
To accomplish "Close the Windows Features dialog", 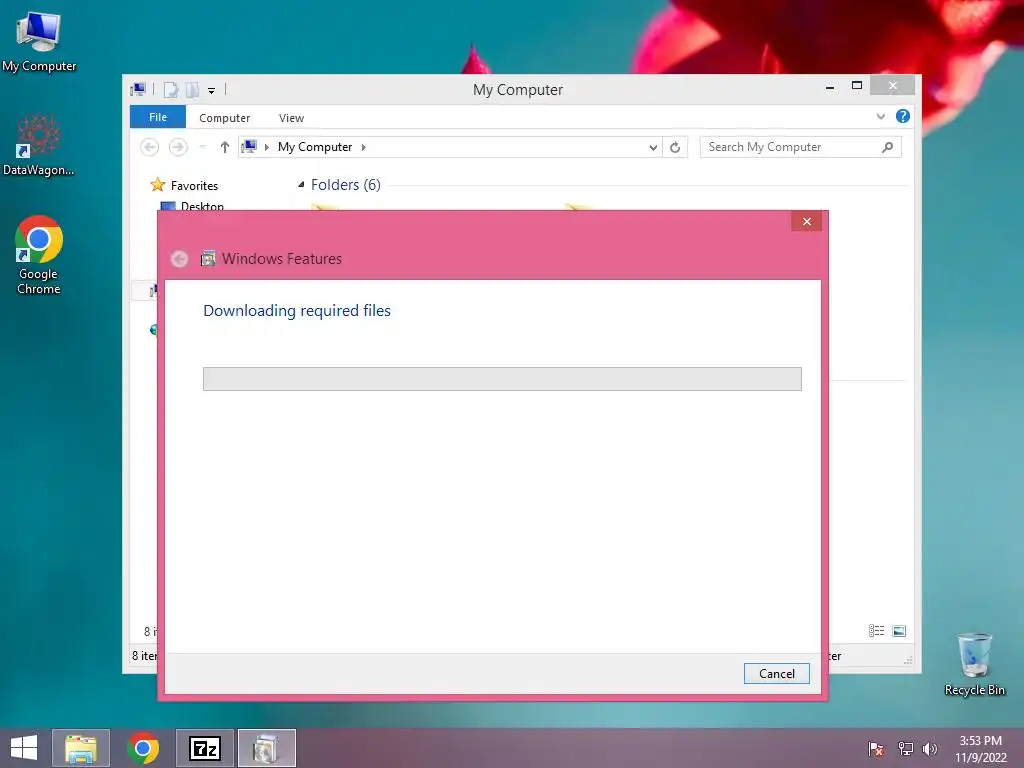I will 807,221.
